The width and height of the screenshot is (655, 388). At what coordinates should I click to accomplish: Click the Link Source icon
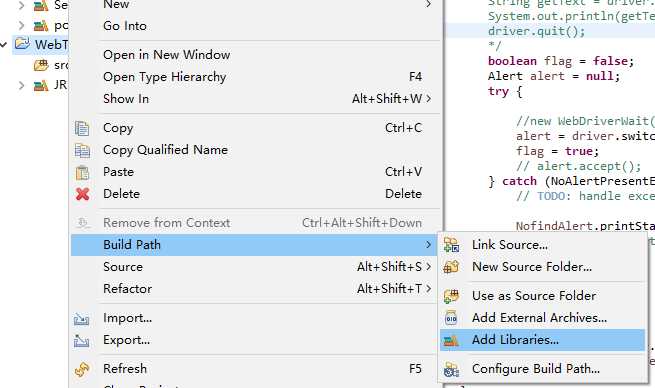click(451, 245)
